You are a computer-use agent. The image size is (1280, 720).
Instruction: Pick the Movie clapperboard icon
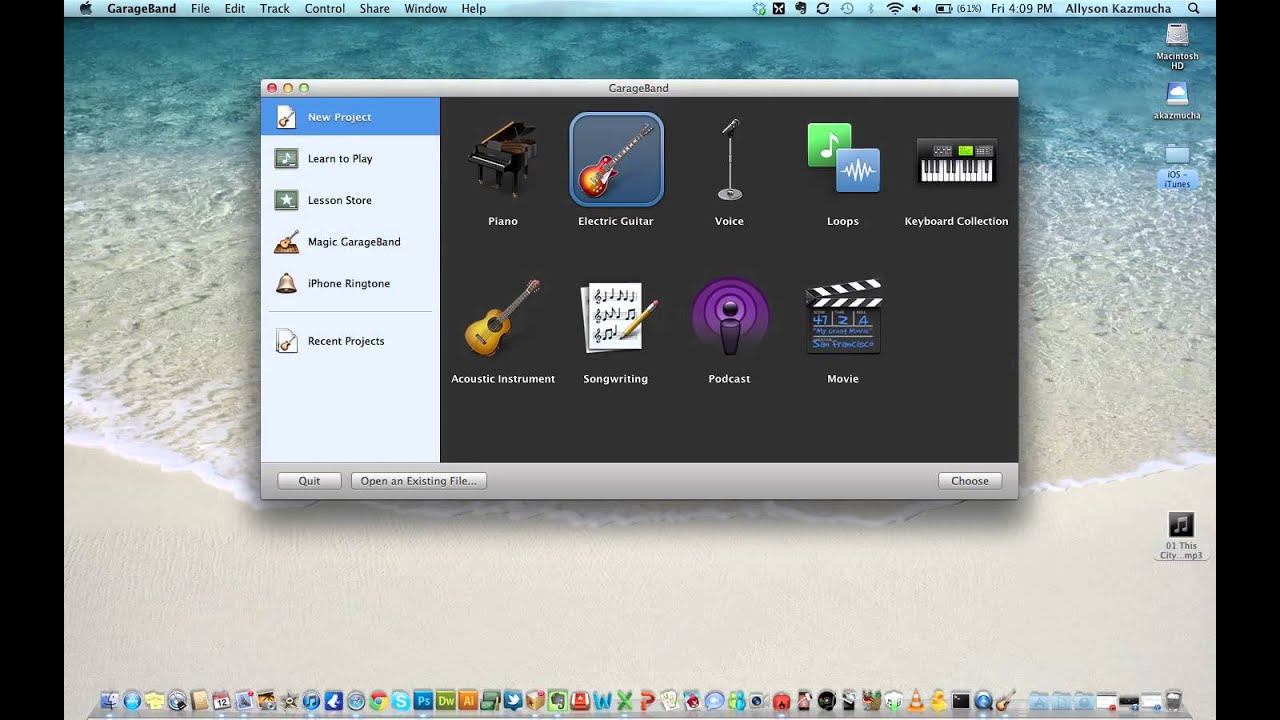coord(843,317)
